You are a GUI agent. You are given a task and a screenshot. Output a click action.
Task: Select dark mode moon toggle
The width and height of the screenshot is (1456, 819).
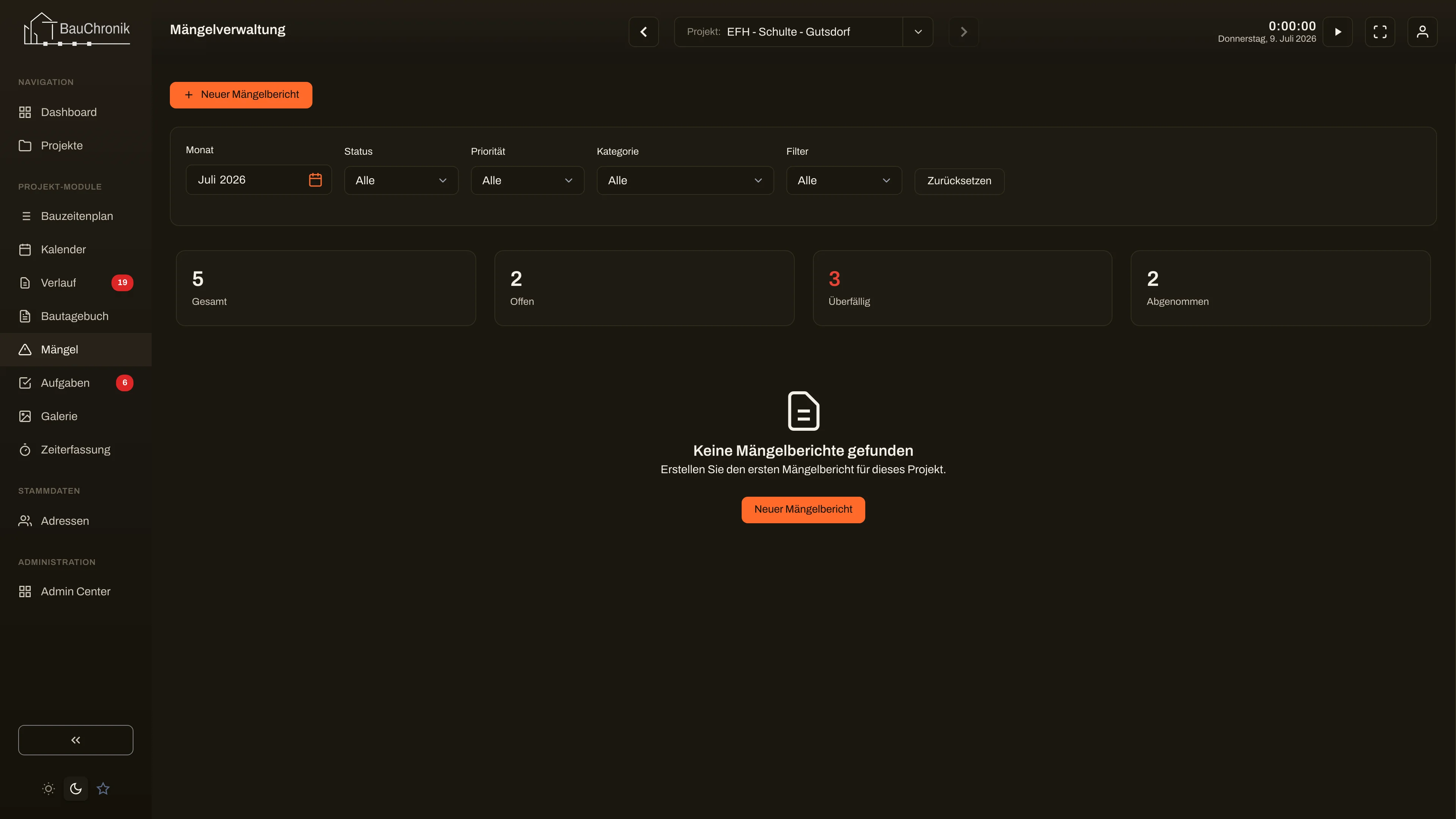point(76,789)
